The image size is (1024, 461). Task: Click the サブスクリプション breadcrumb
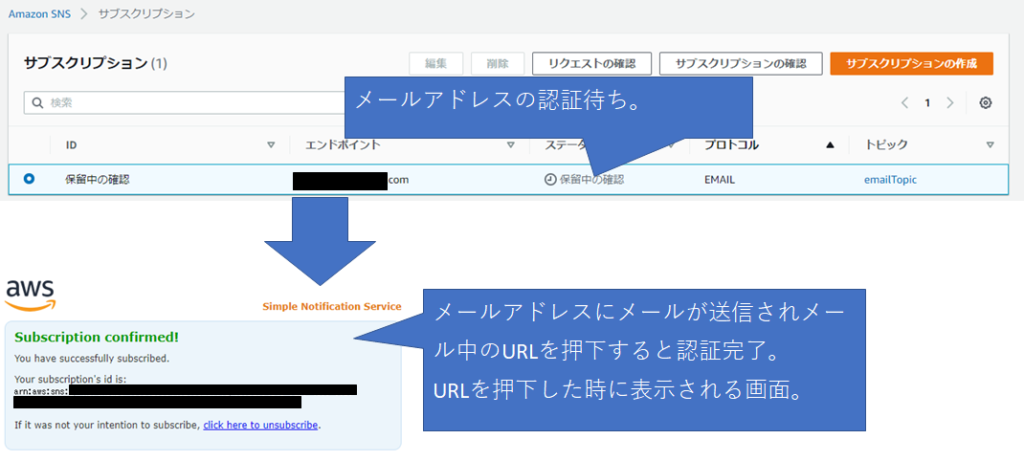(146, 14)
